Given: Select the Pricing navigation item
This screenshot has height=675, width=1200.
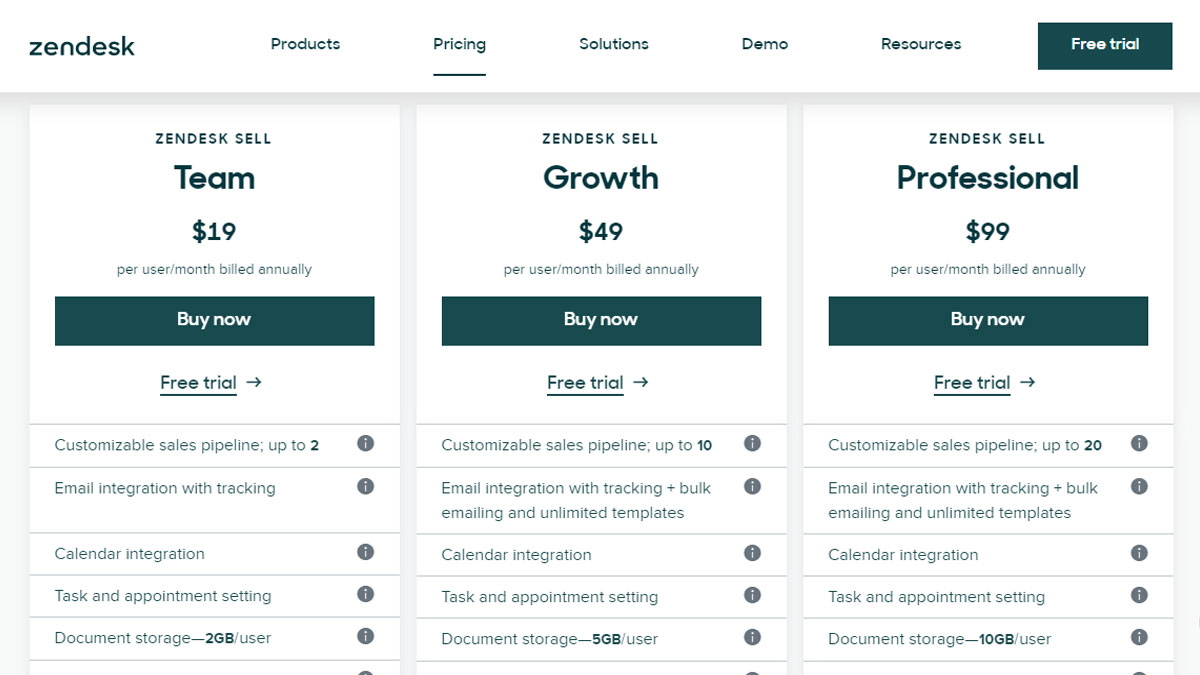Looking at the screenshot, I should tap(459, 44).
